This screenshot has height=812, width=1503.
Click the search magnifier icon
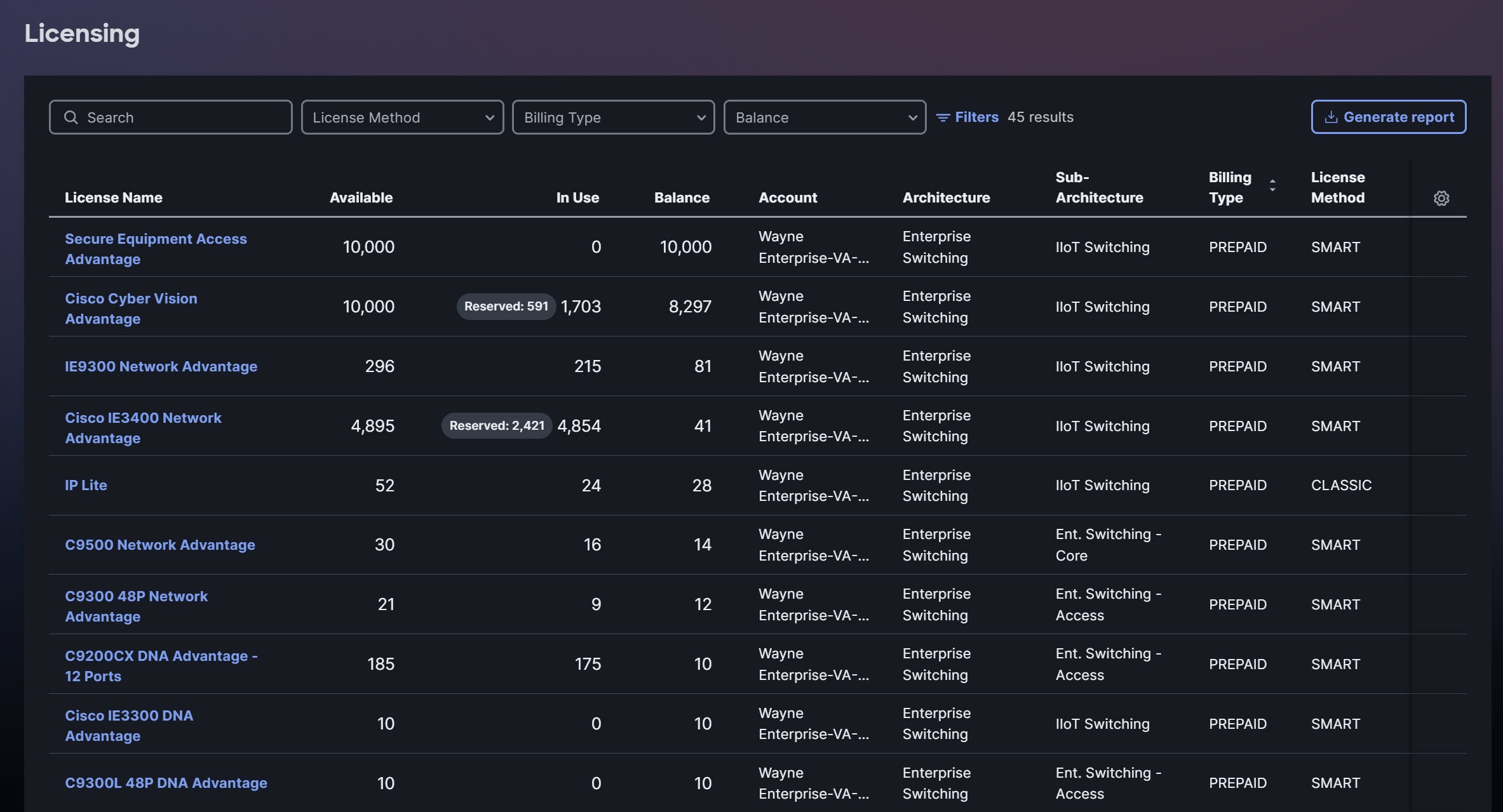click(x=71, y=117)
